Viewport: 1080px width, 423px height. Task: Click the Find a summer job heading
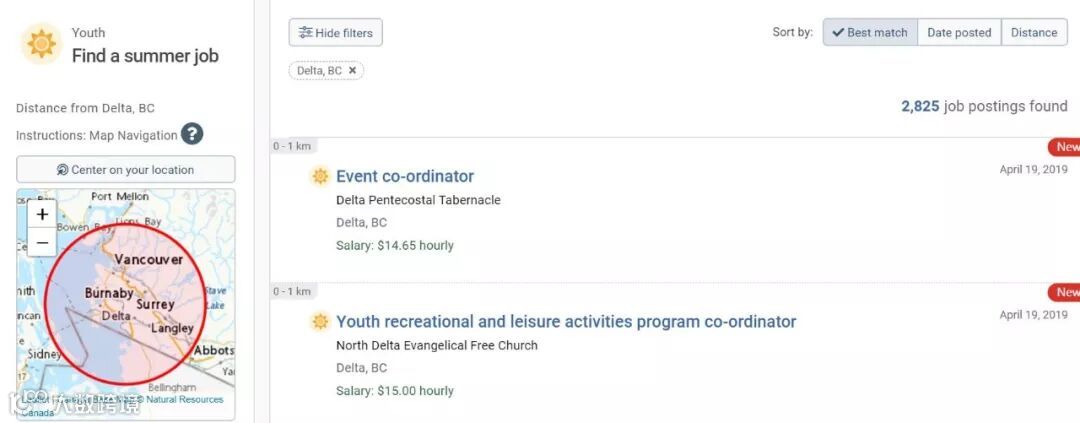click(x=145, y=56)
